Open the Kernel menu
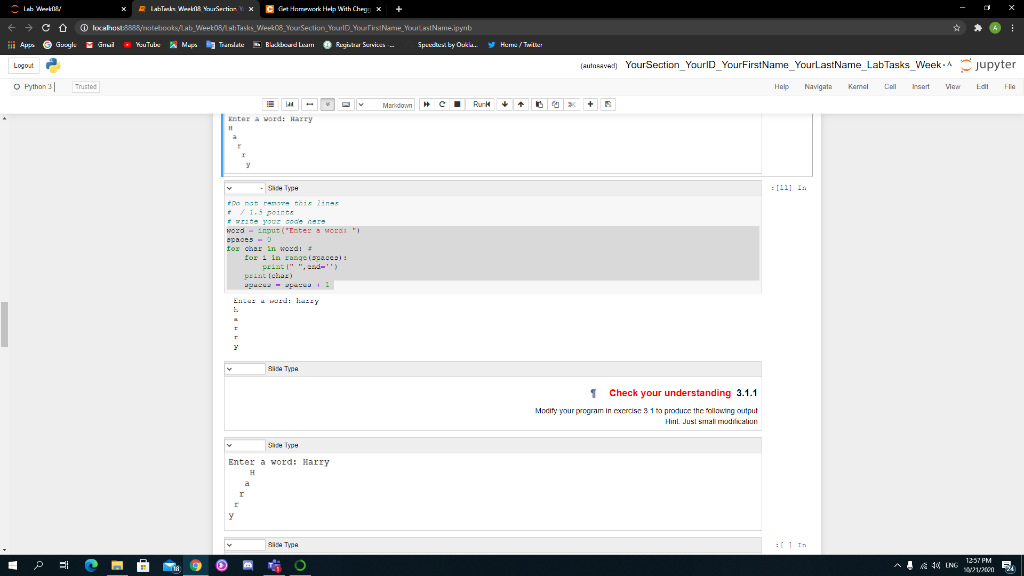The width and height of the screenshot is (1024, 576). tap(860, 87)
